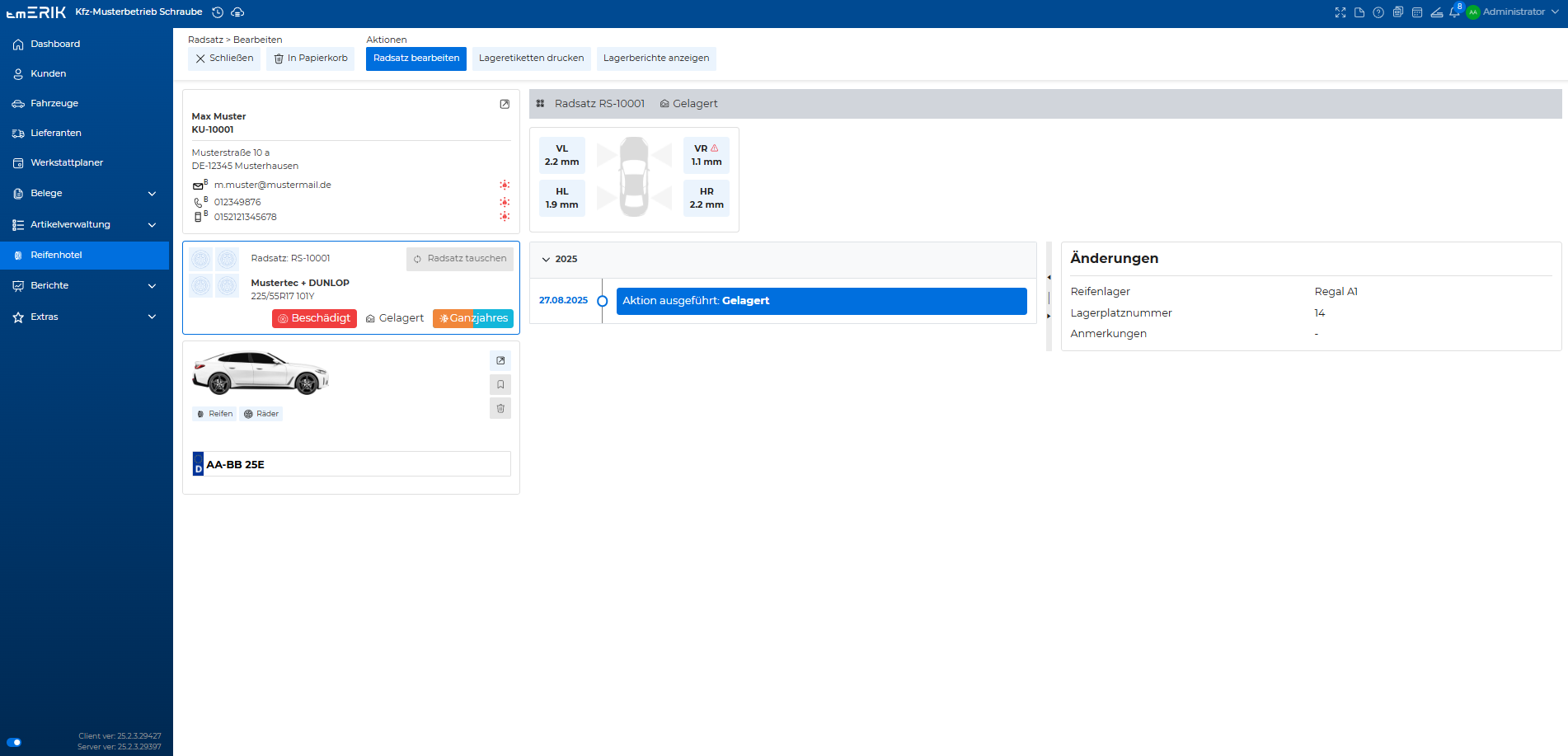This screenshot has height=756, width=1568.
Task: Open the calendar icon in header
Action: (1417, 12)
